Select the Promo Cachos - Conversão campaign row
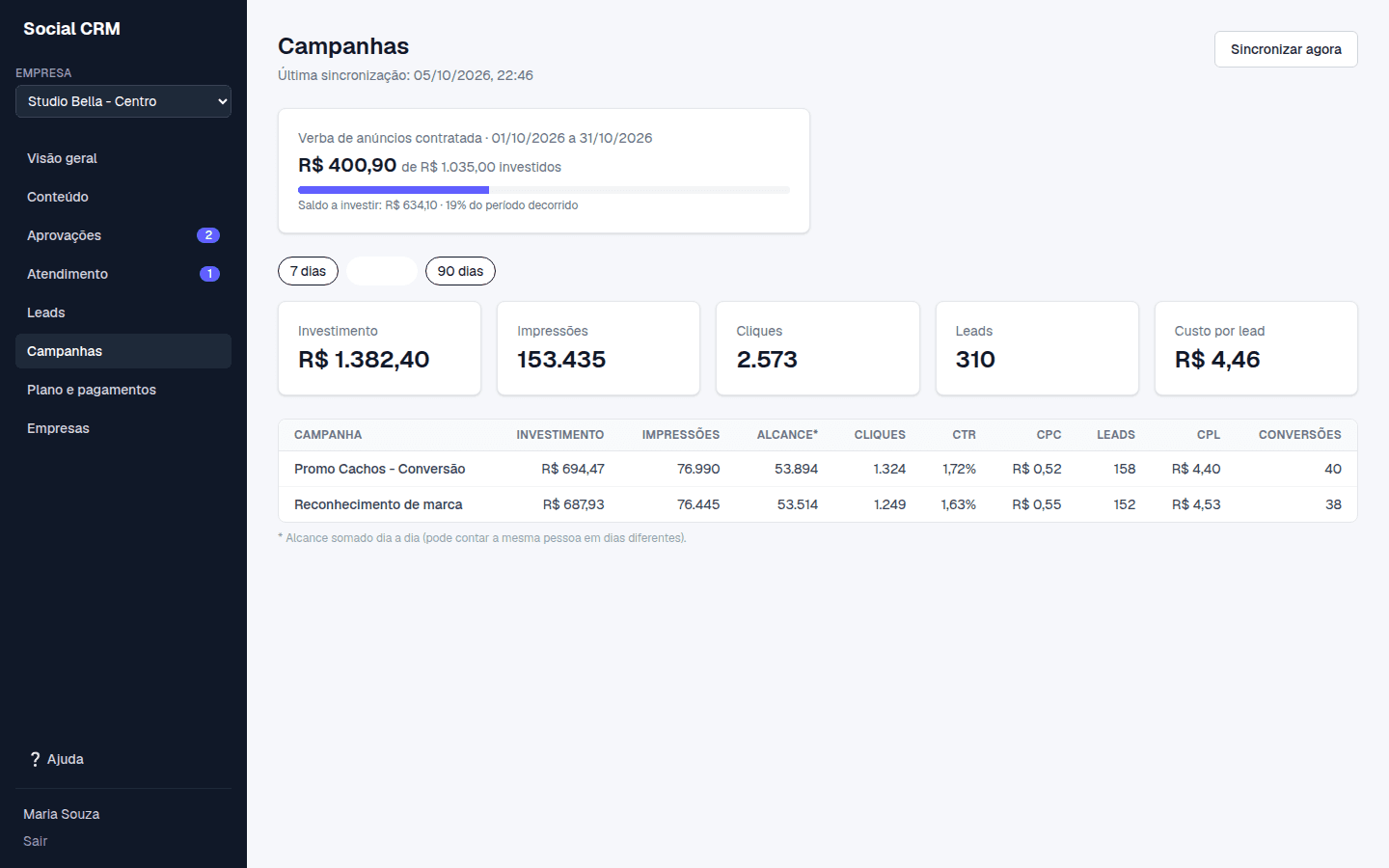The image size is (1389, 868). [818, 469]
